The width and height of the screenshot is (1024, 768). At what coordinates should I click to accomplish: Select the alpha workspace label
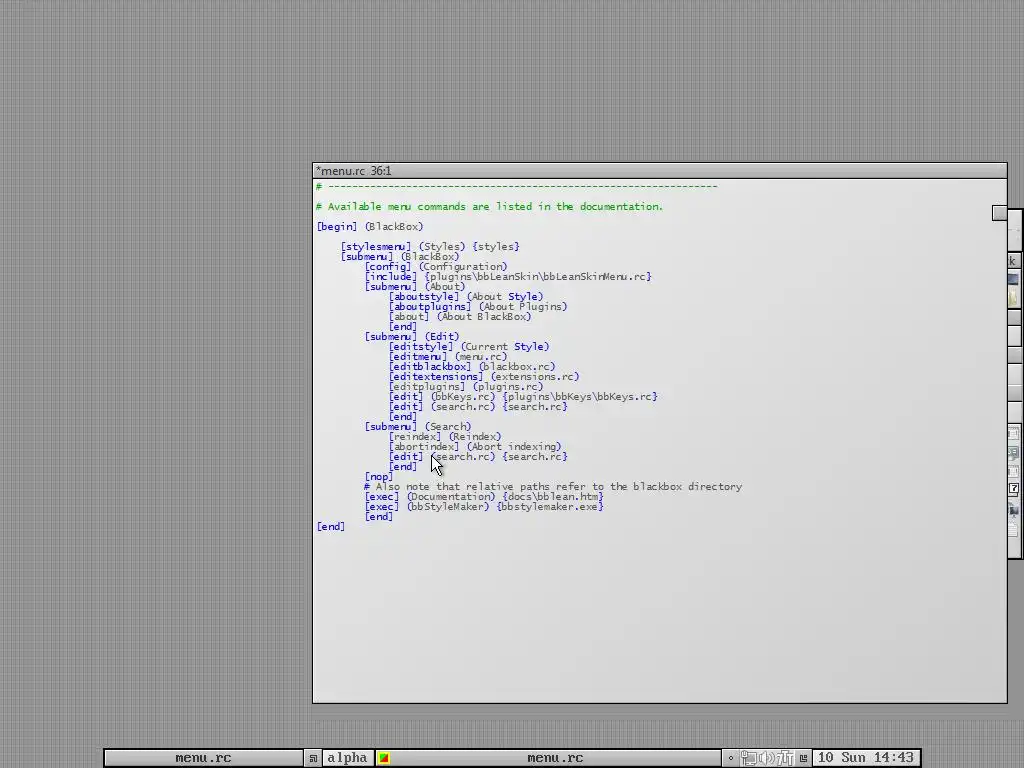coord(347,758)
